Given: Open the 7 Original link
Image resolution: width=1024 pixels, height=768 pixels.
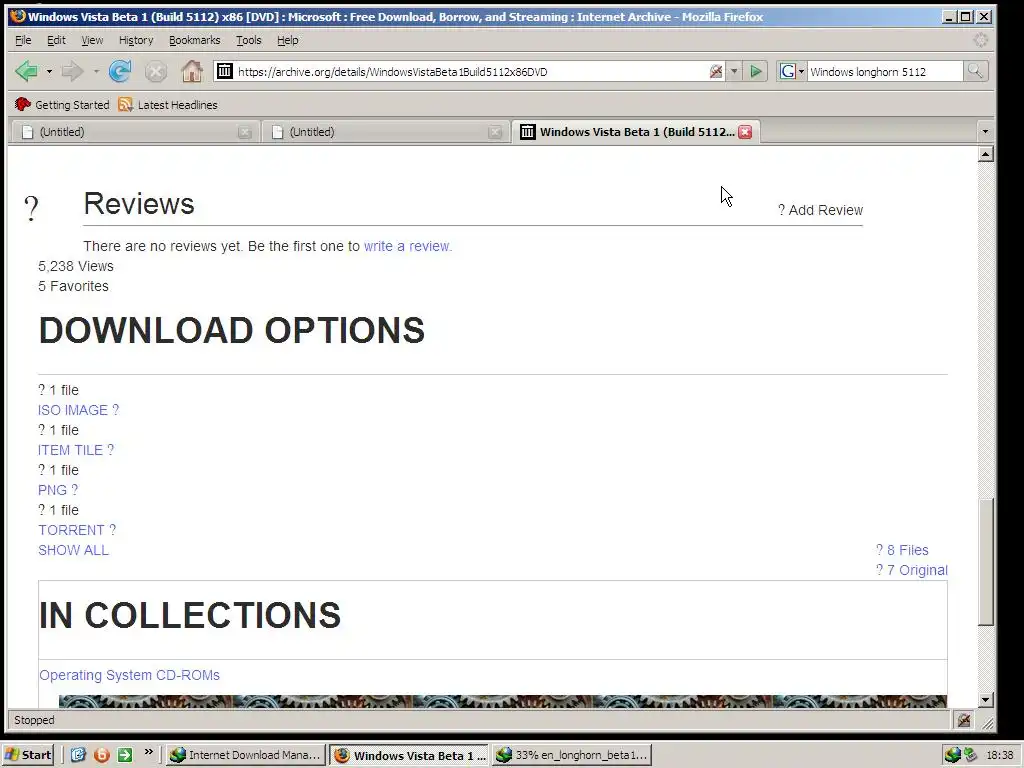Looking at the screenshot, I should [x=912, y=570].
